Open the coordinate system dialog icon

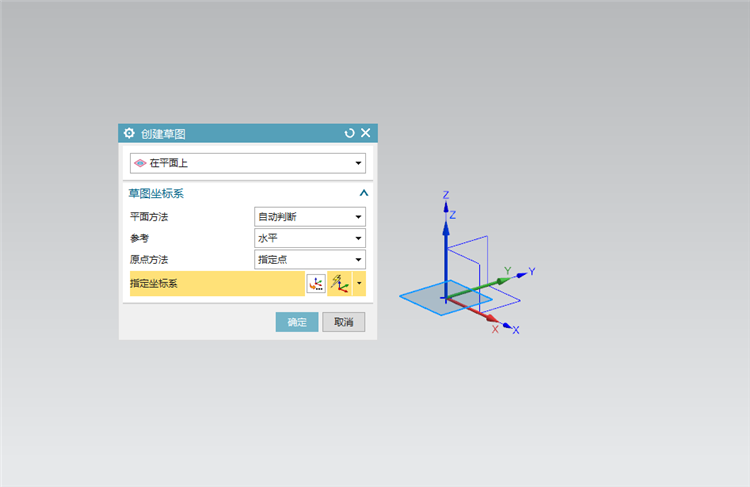click(x=316, y=283)
